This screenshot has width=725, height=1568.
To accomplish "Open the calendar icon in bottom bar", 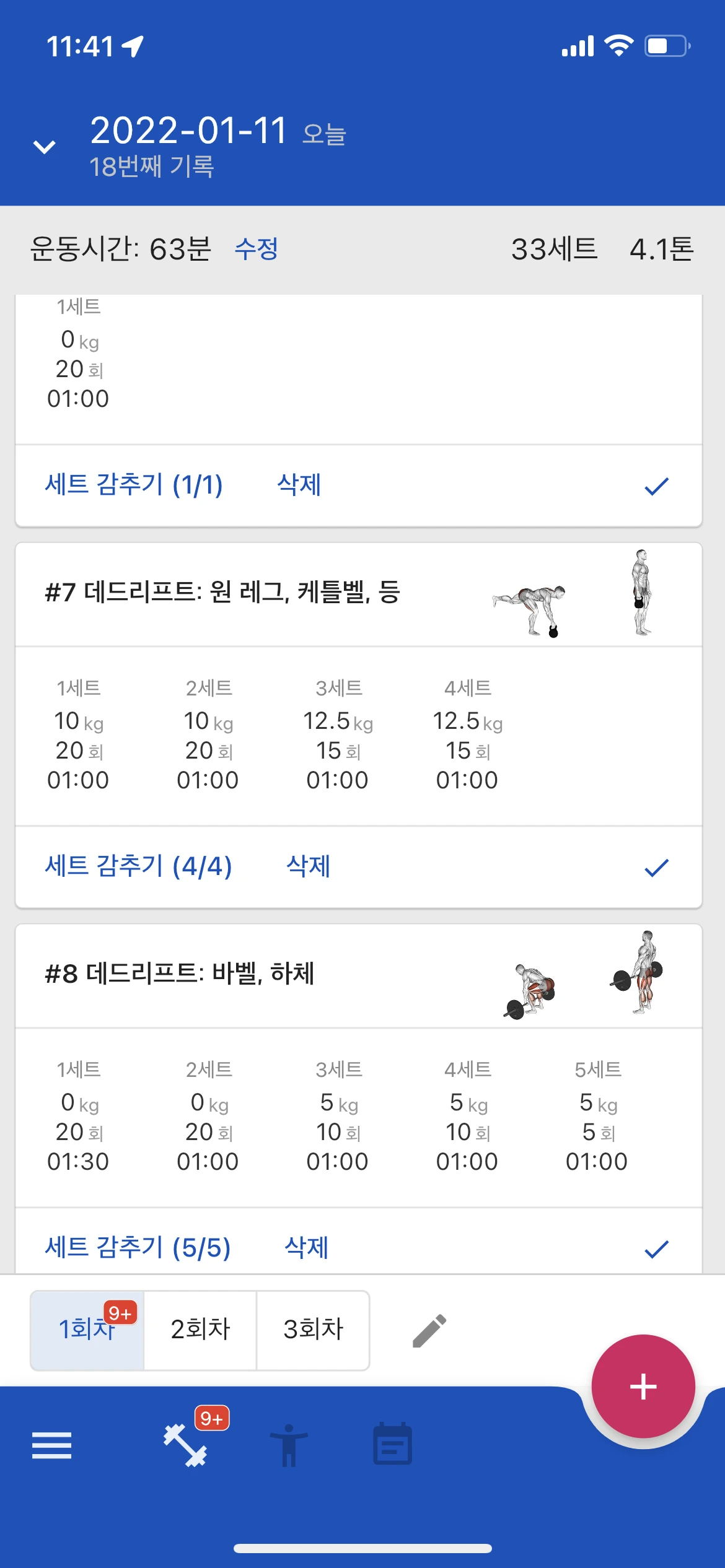I will click(x=392, y=1444).
